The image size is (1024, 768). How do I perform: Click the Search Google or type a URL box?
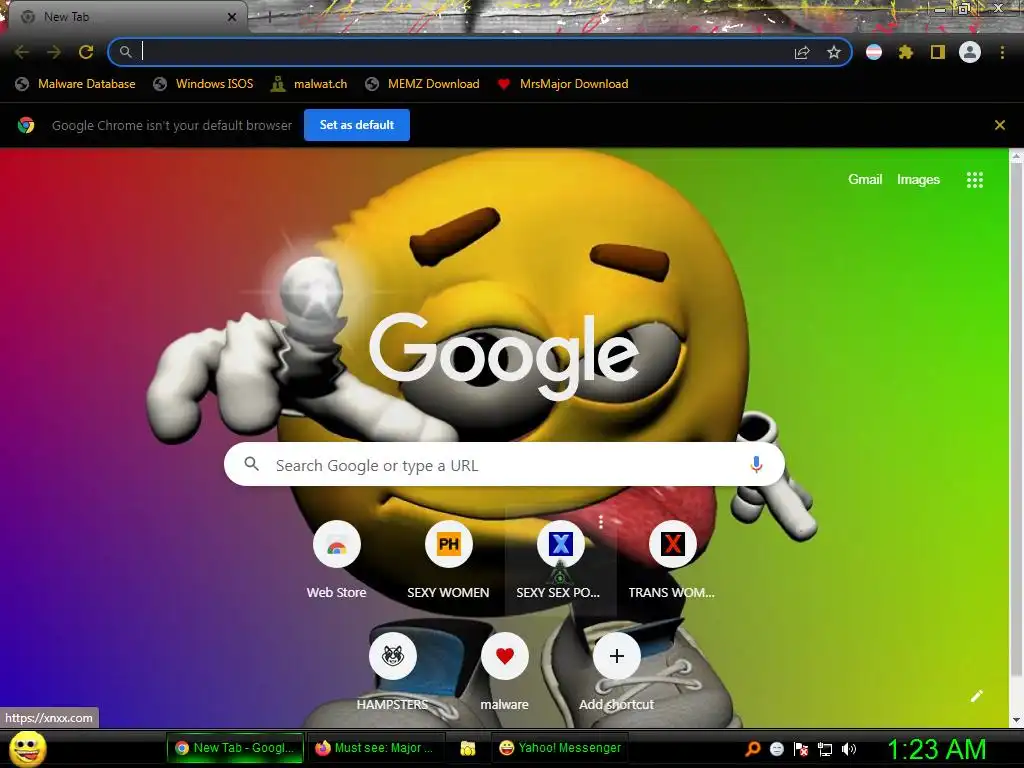[504, 464]
